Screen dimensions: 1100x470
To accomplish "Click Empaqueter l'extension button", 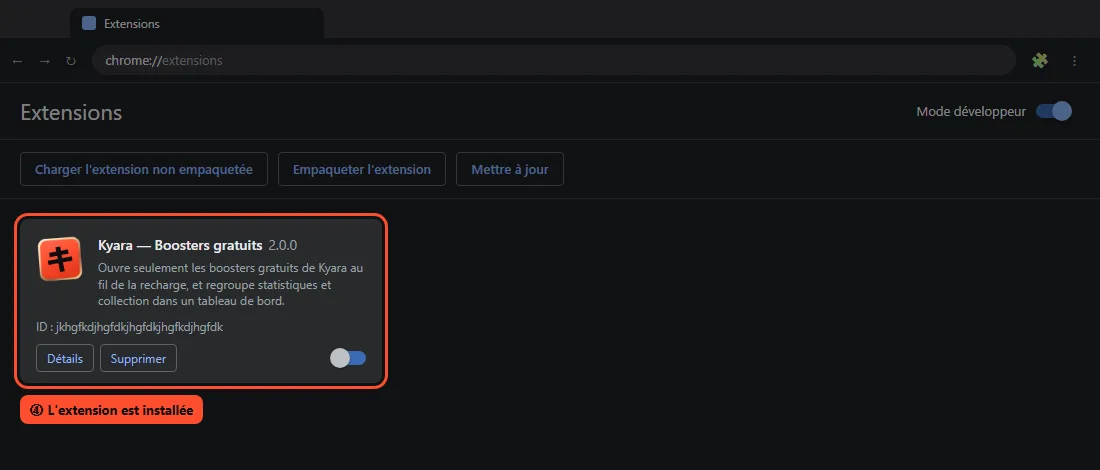I will pyautogui.click(x=362, y=169).
